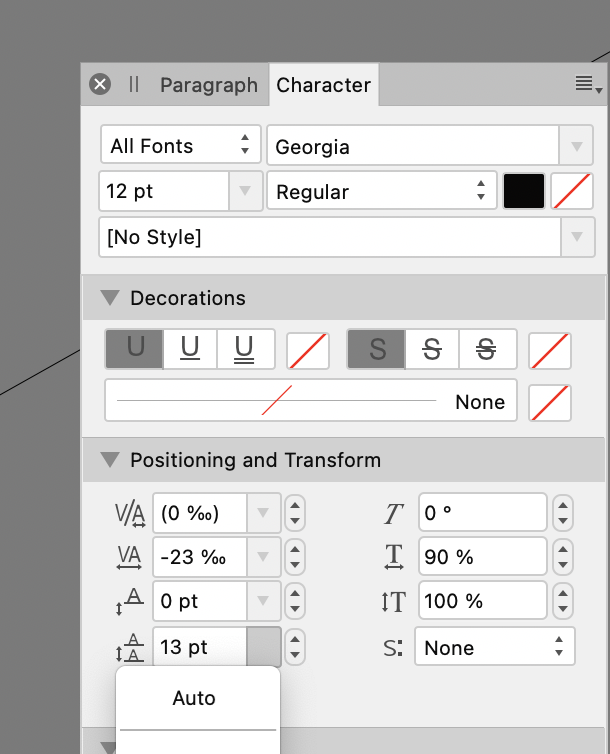
Task: Click the horizontal scale T icon
Action: coord(394,557)
